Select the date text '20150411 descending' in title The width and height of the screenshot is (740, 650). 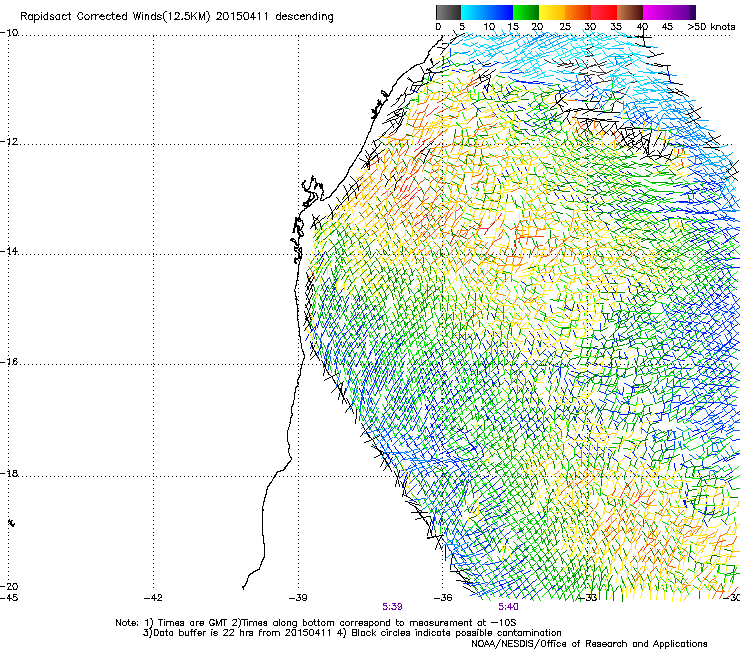[275, 17]
